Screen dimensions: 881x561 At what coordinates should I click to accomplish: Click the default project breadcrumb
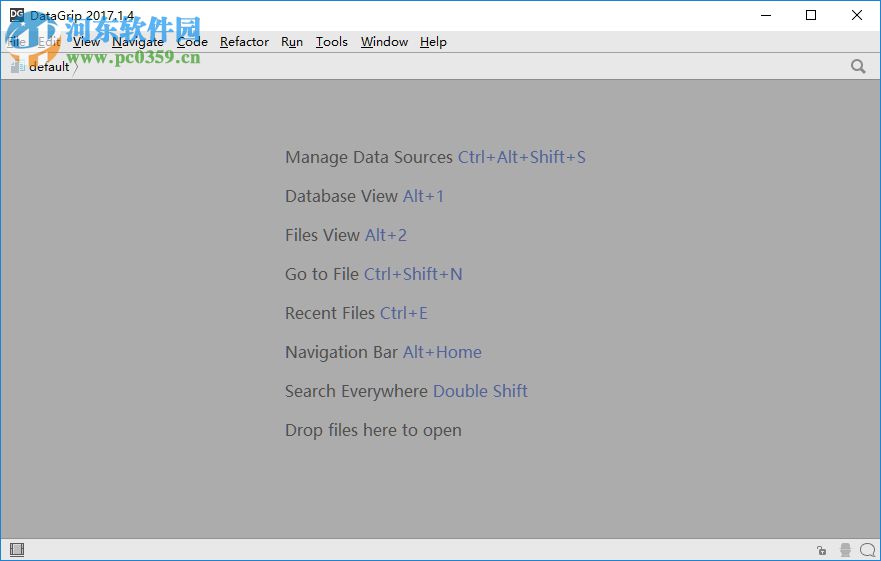coord(41,66)
